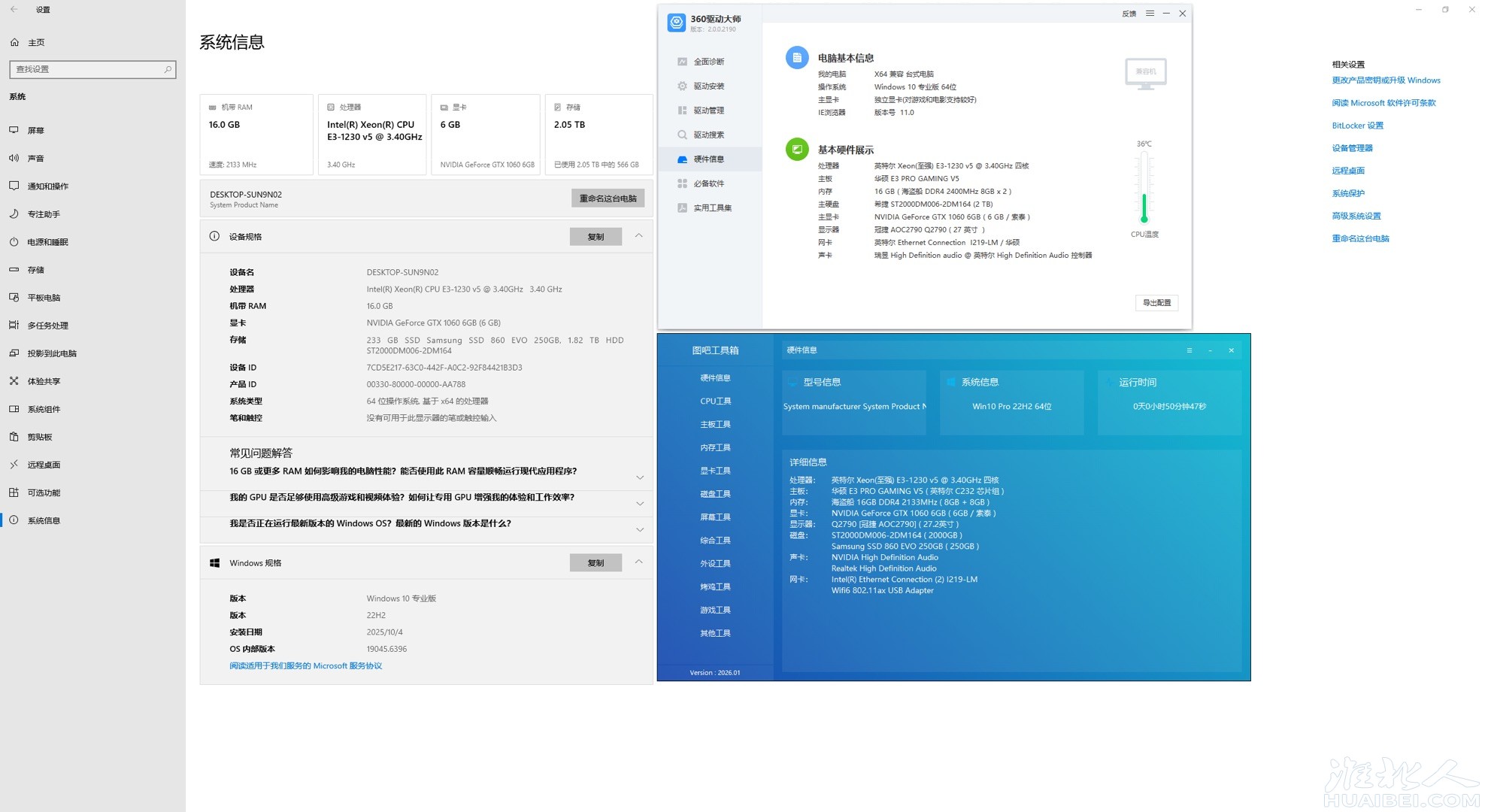Copy Windows specs with the Windows 规格 复制 button
This screenshot has height=812, width=1485.
(596, 563)
